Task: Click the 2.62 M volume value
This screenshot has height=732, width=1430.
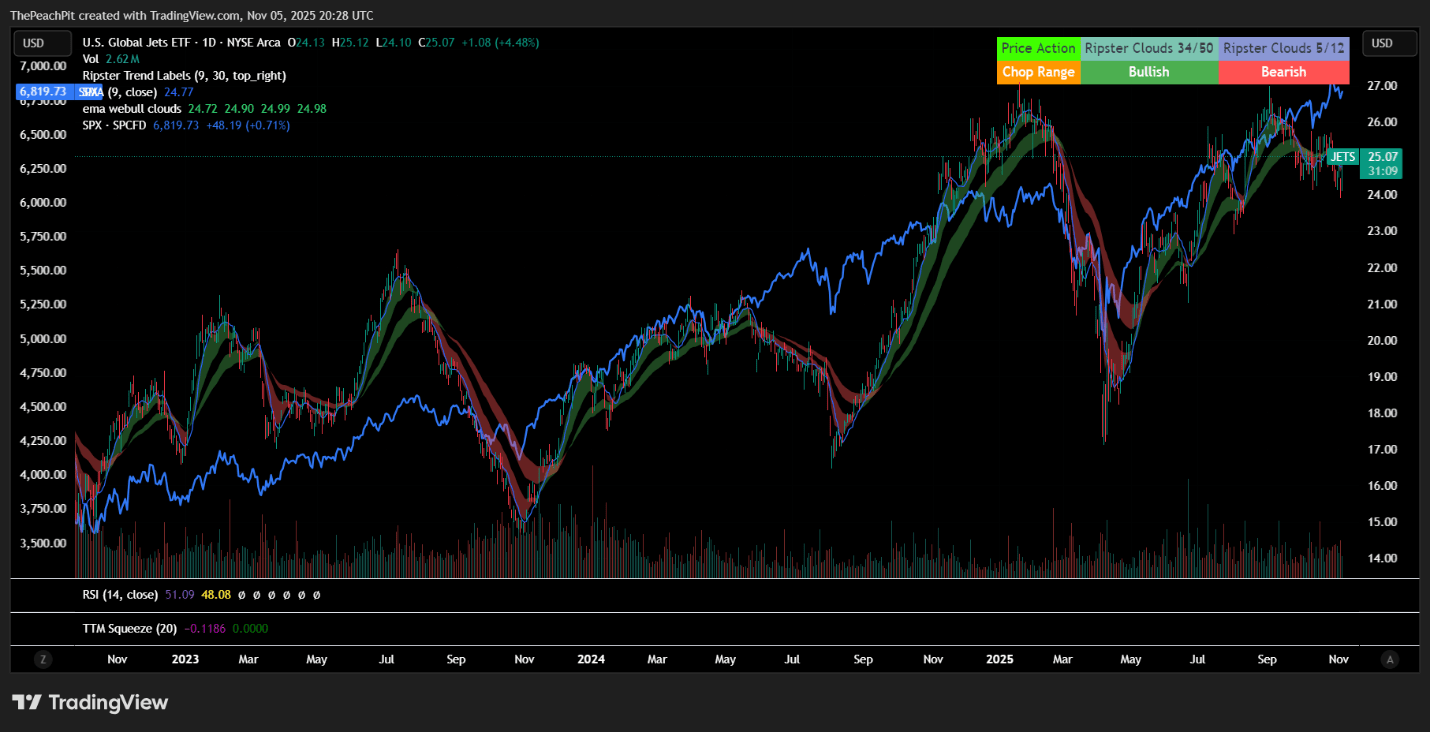Action: (x=123, y=59)
